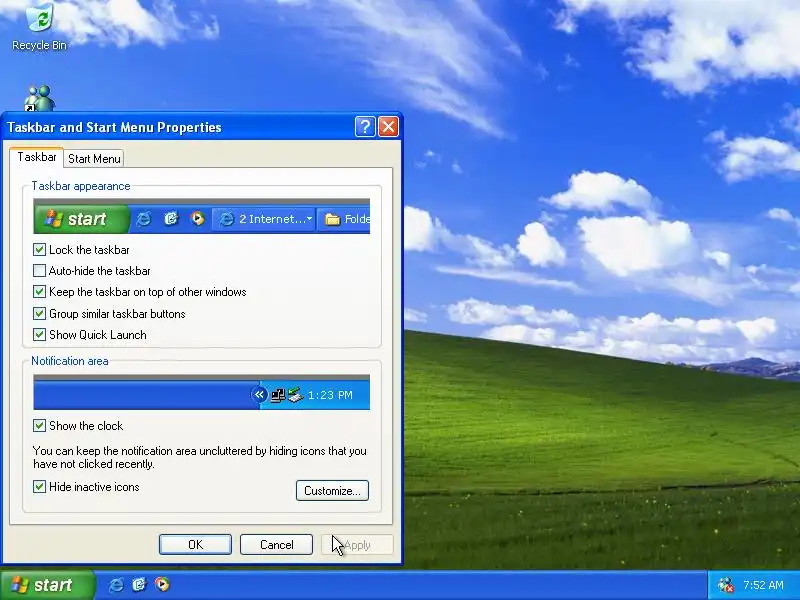Open the Windows start button on the taskbar

(47, 585)
